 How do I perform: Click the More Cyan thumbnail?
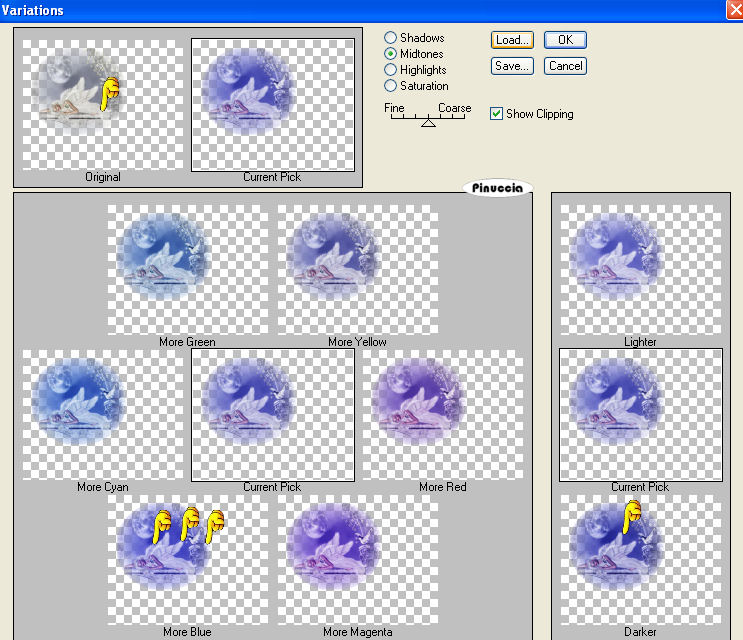(103, 415)
